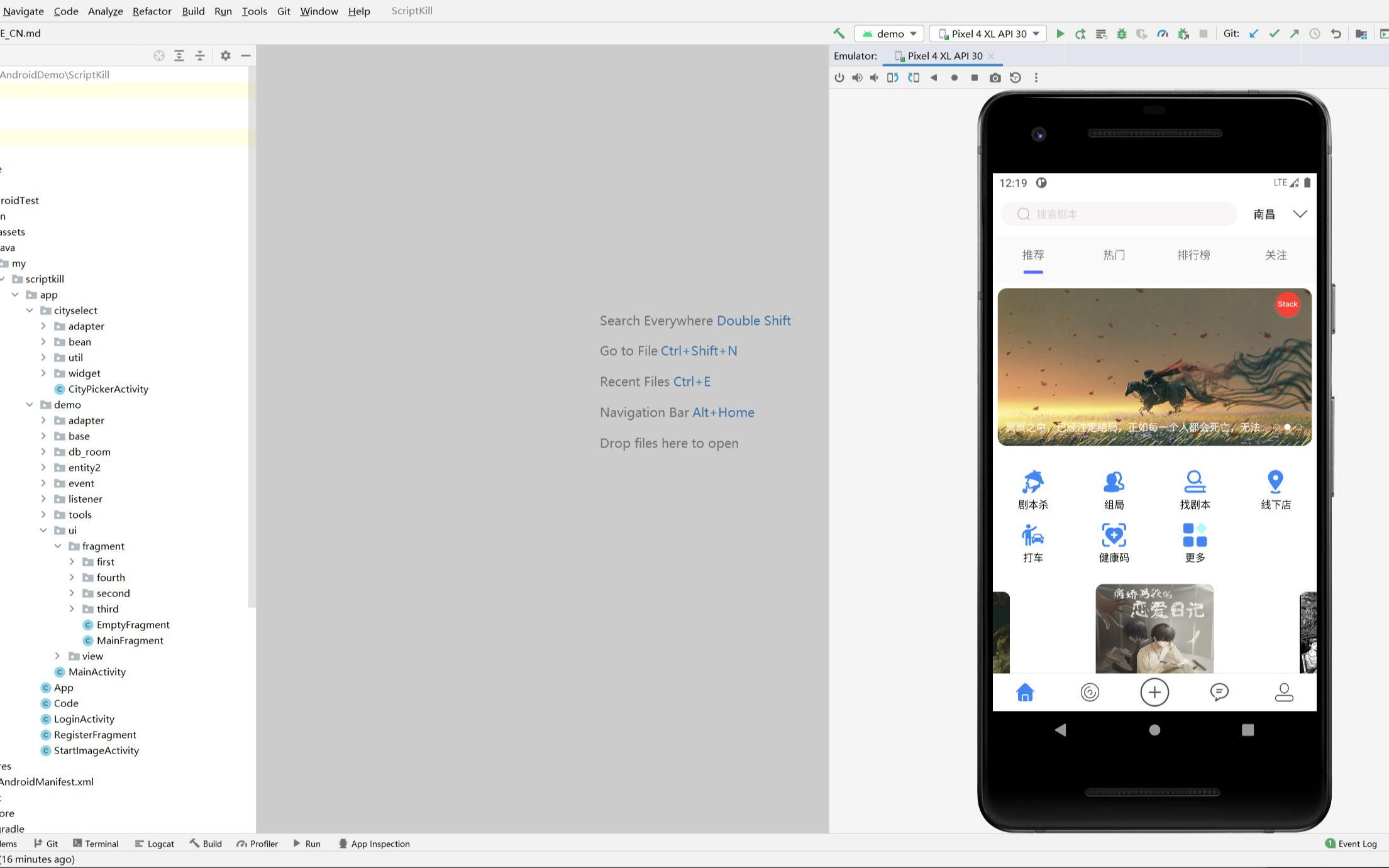Run the app with the green play button

(x=1060, y=33)
